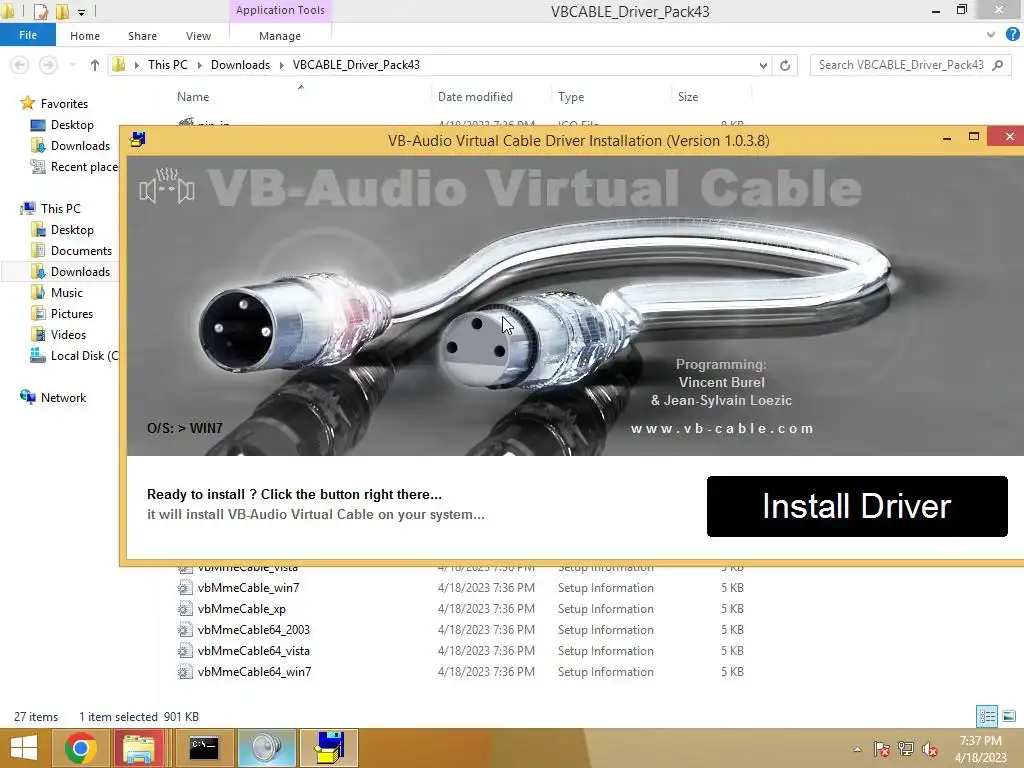This screenshot has height=768, width=1024.
Task: Click the muted volume tray icon
Action: click(x=929, y=749)
